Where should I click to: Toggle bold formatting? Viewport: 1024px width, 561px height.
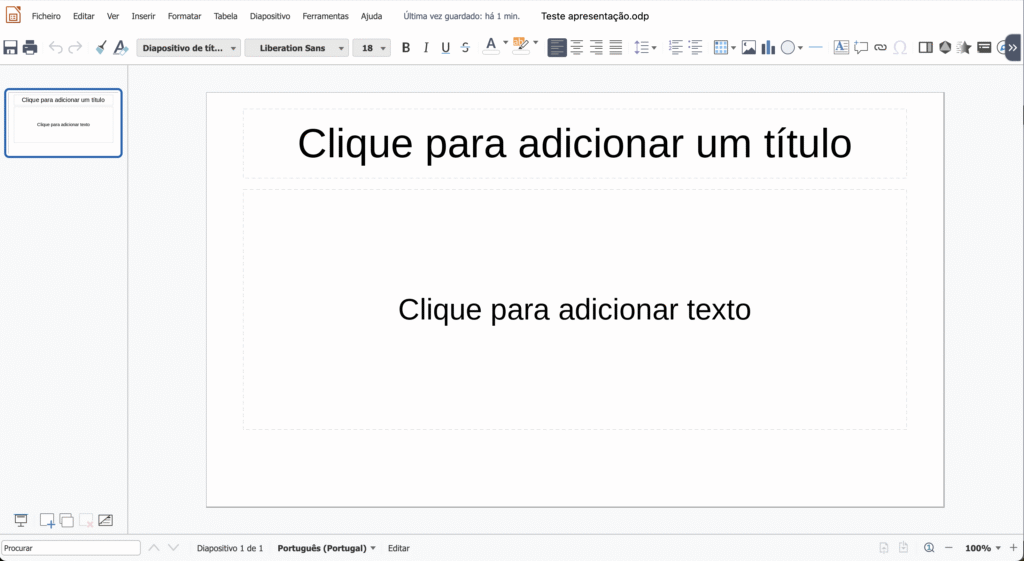[x=406, y=47]
